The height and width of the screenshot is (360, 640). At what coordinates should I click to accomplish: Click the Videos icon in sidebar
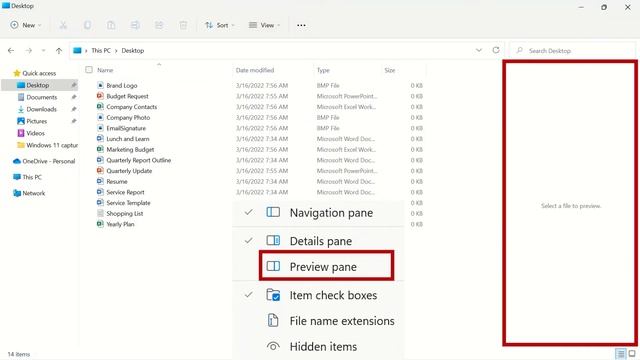pyautogui.click(x=21, y=133)
